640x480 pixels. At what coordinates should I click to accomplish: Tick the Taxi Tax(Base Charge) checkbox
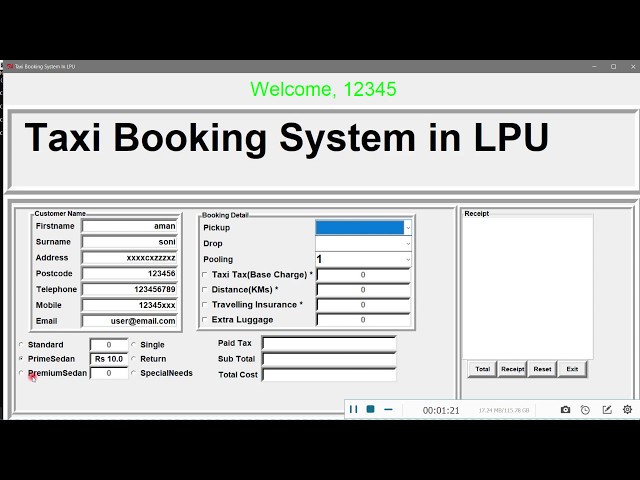[205, 275]
